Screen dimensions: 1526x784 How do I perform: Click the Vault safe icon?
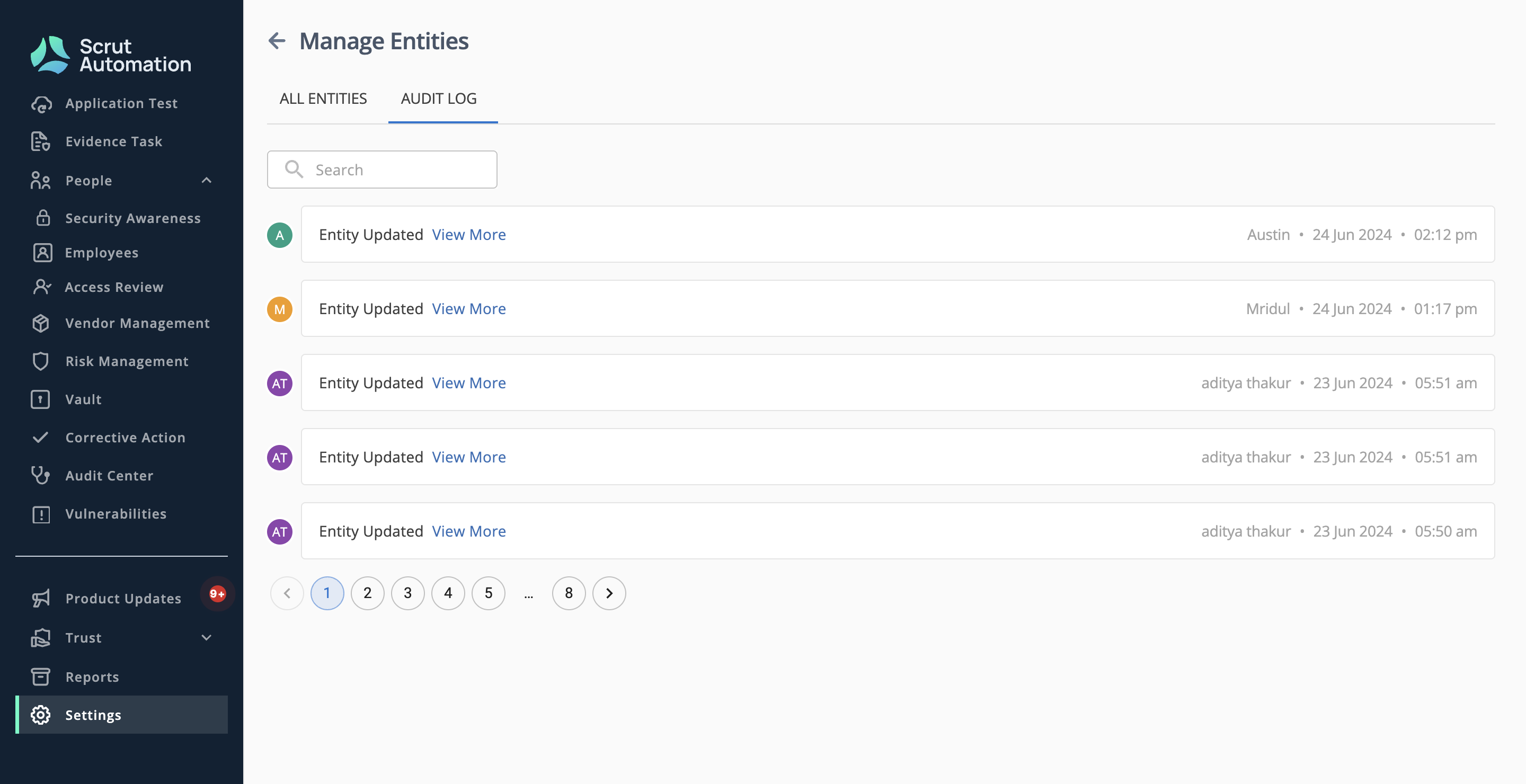tap(41, 400)
